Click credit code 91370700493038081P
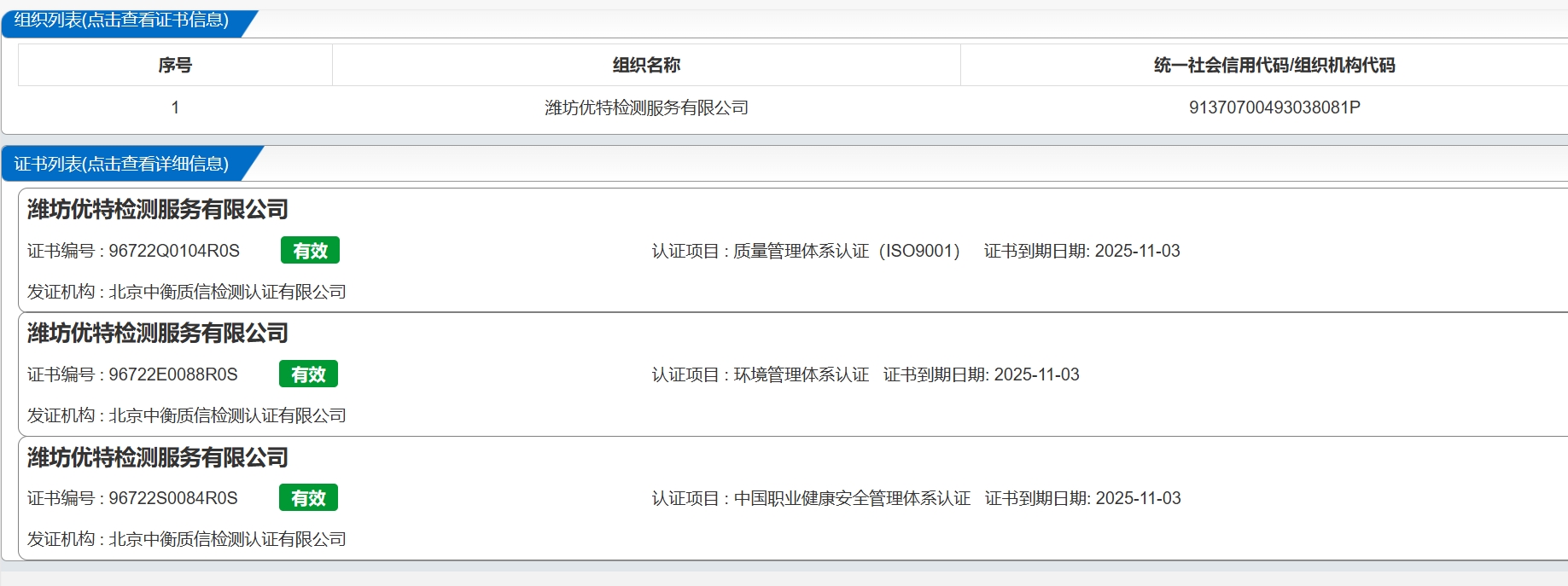 pos(1274,107)
